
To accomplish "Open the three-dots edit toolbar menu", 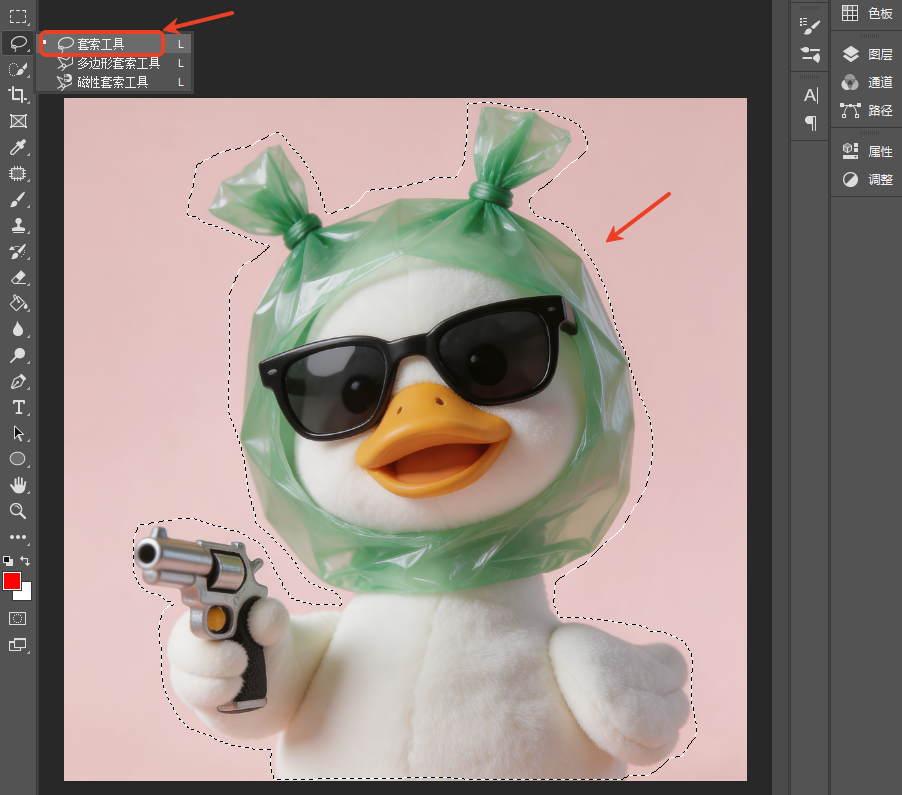I will (18, 537).
